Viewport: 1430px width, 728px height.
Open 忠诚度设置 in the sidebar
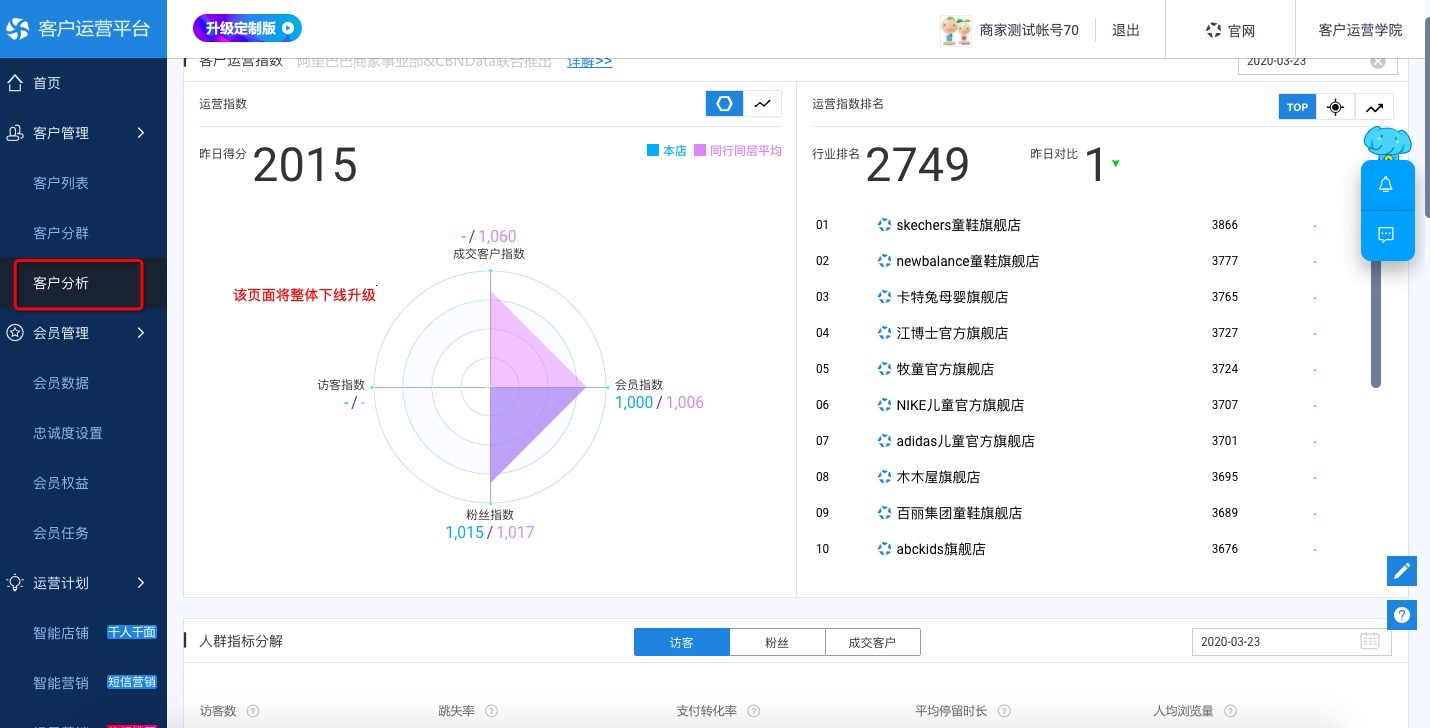(x=68, y=433)
